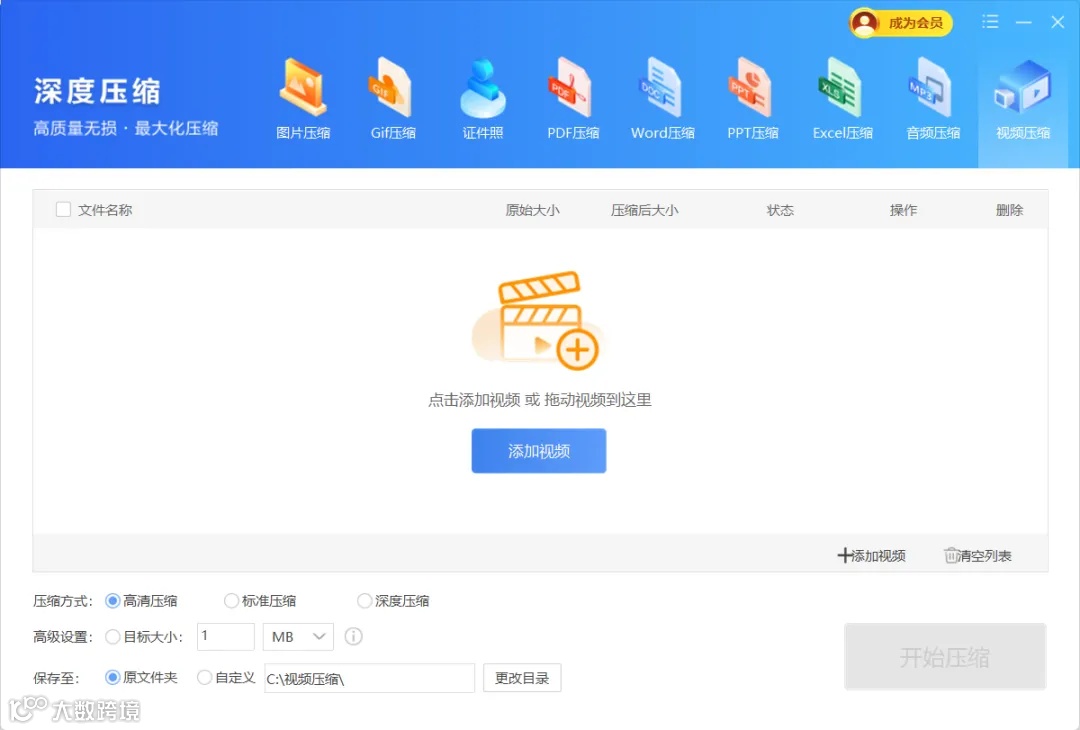Open the Word压缩 tool
Image resolution: width=1080 pixels, height=730 pixels.
tap(662, 95)
